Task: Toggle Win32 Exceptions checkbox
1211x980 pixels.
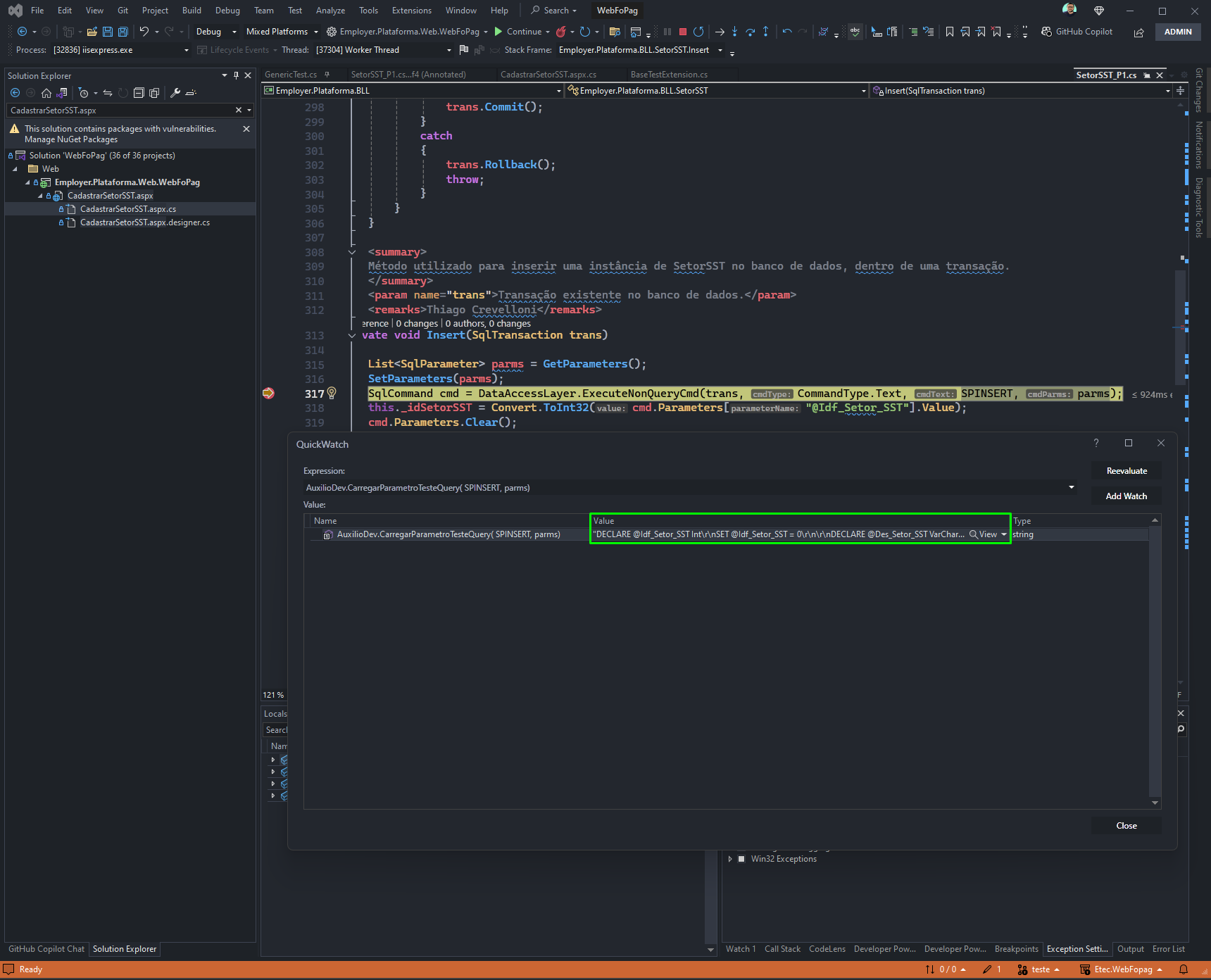Action: pos(741,859)
